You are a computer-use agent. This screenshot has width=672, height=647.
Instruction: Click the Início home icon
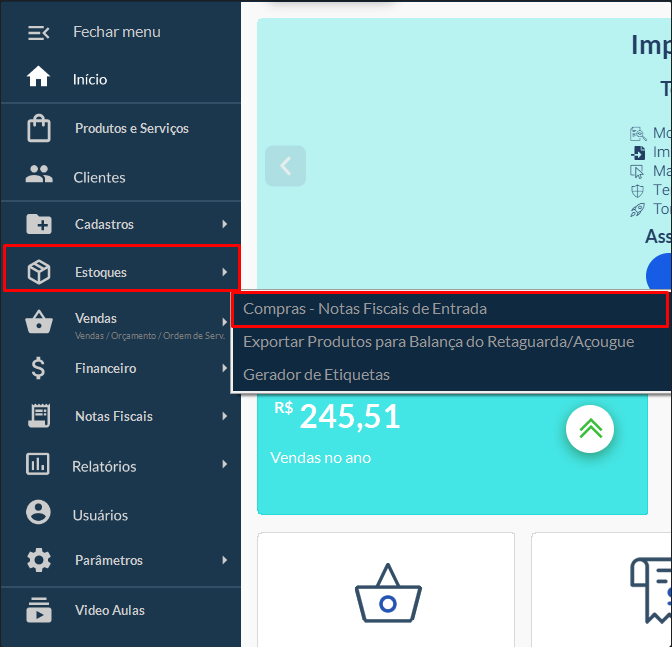tap(38, 78)
